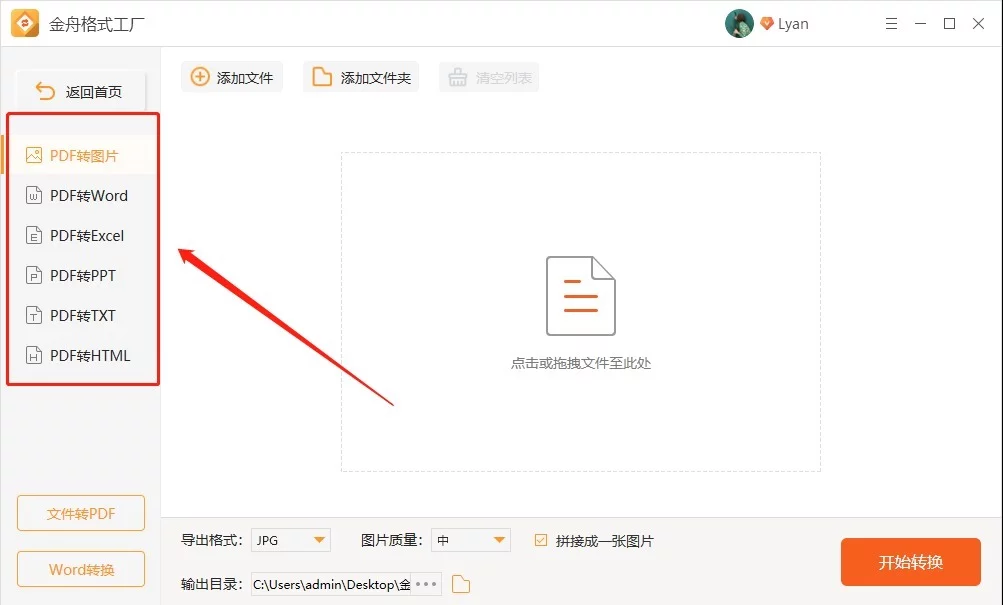Screen dimensions: 1003x605
Task: Open the Word转换 section
Action: (x=81, y=569)
